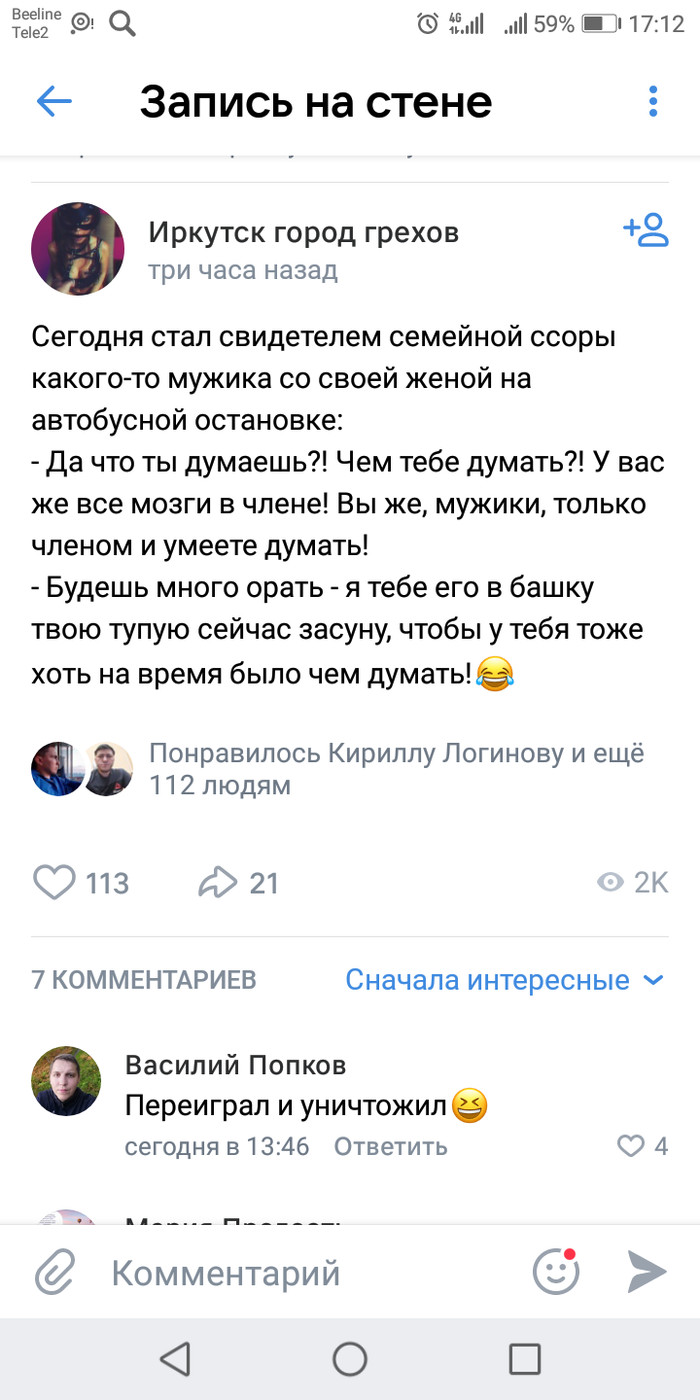The image size is (700, 1400).
Task: Like the post using the heart icon
Action: pyautogui.click(x=58, y=882)
